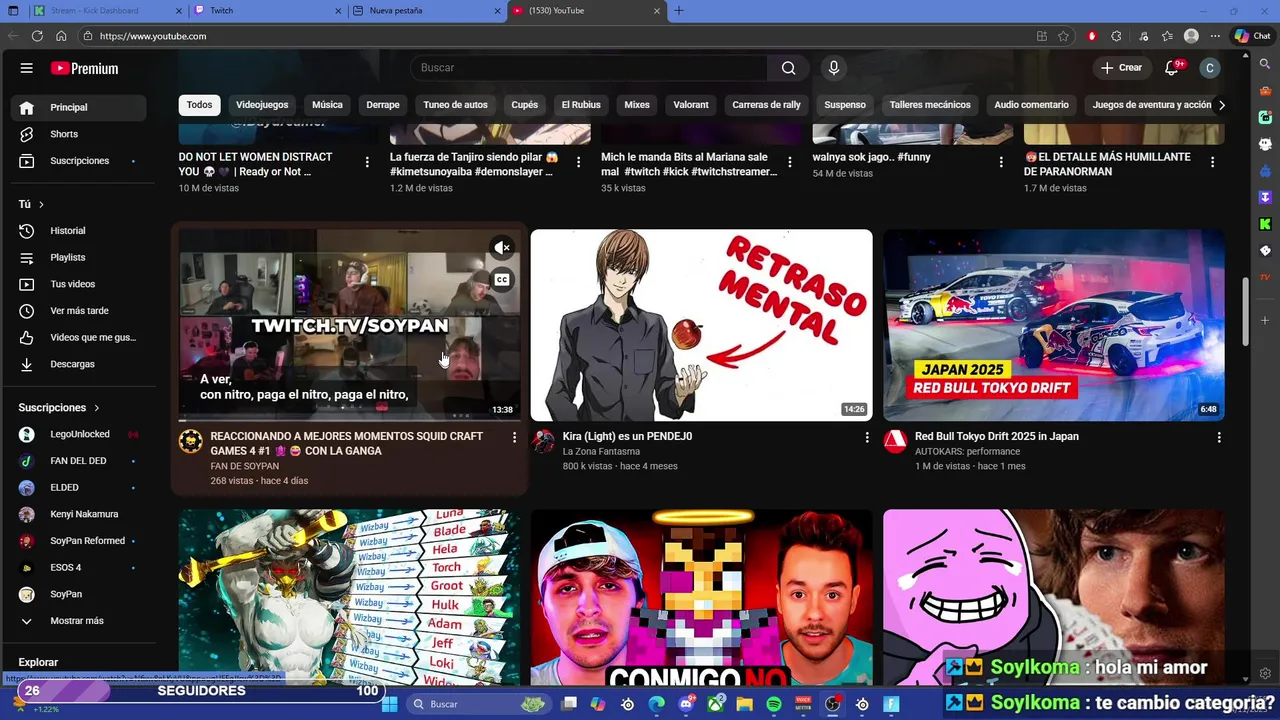Screen dimensions: 1280x720
Task: Open new browser tab with plus
Action: pos(679,10)
